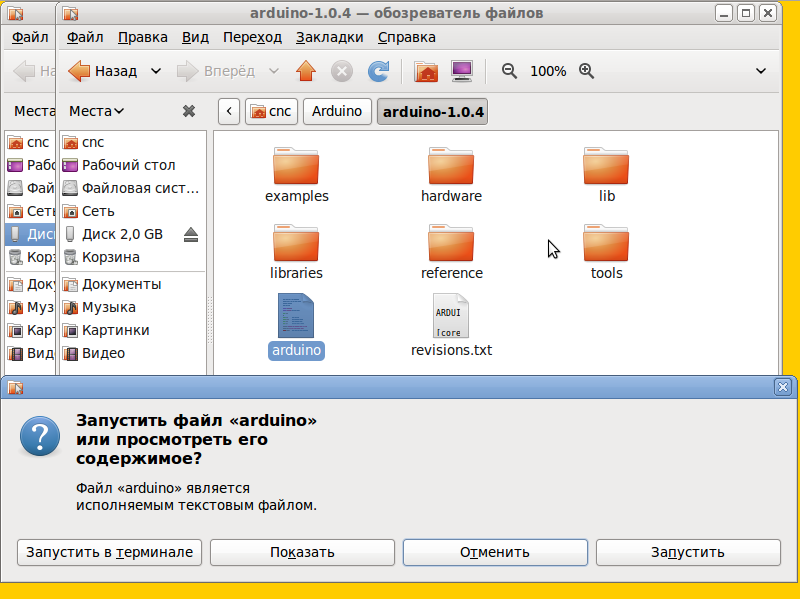Select Рабочий стол in the sidebar
Screen dimensions: 800x600
coord(133,165)
